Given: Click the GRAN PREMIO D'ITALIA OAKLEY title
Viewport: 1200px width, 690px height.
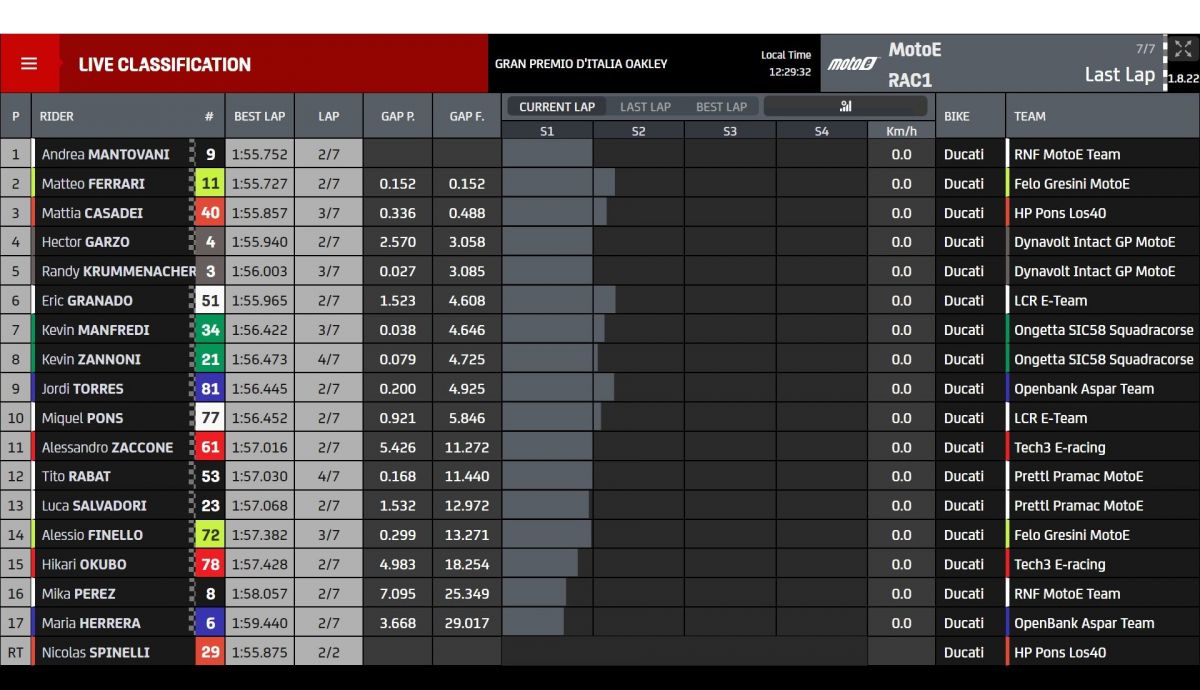Looking at the screenshot, I should coord(581,64).
